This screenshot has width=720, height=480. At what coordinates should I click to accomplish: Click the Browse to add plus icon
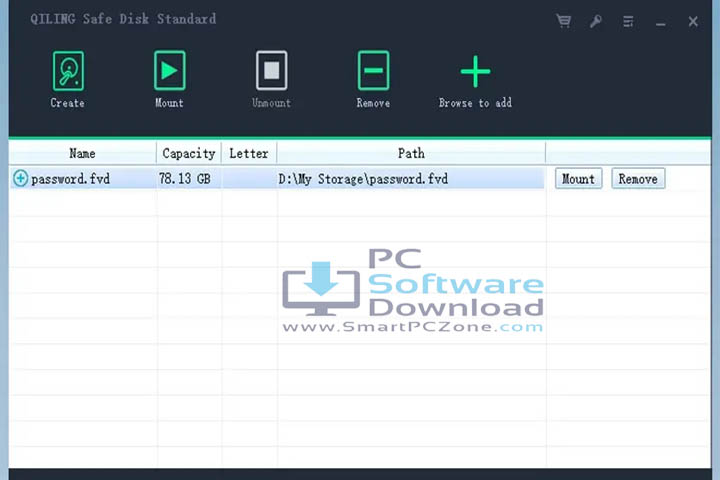pos(475,71)
